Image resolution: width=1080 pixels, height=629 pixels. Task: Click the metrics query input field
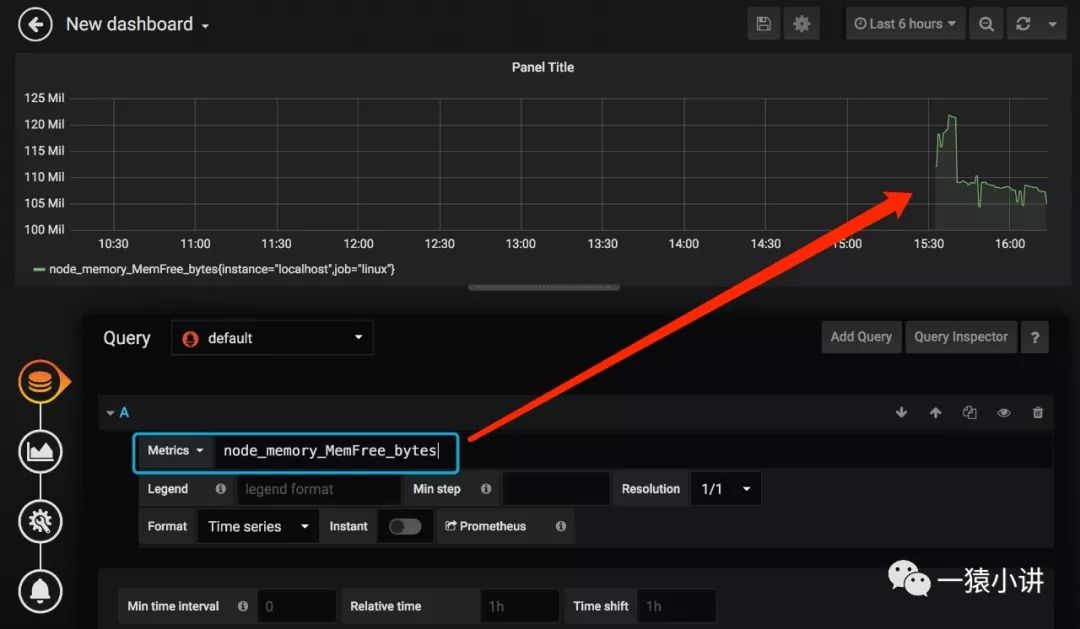[x=335, y=451]
